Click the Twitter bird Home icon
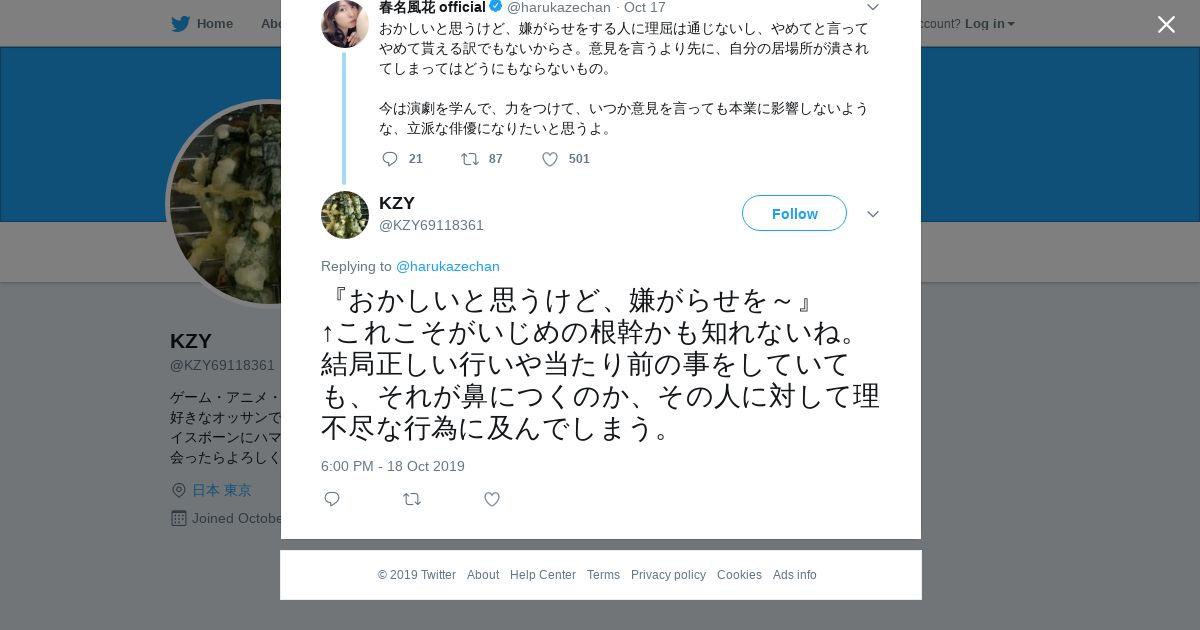Screen dimensions: 1200x630 click(x=180, y=24)
